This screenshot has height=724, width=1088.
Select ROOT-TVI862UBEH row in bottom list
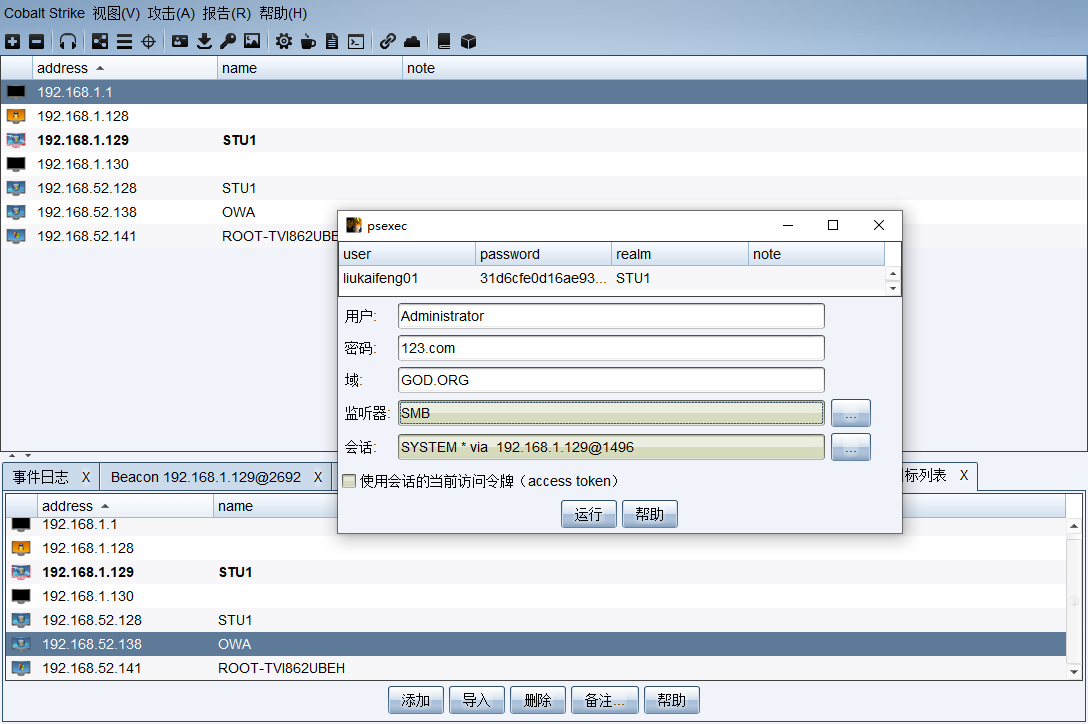(536, 668)
